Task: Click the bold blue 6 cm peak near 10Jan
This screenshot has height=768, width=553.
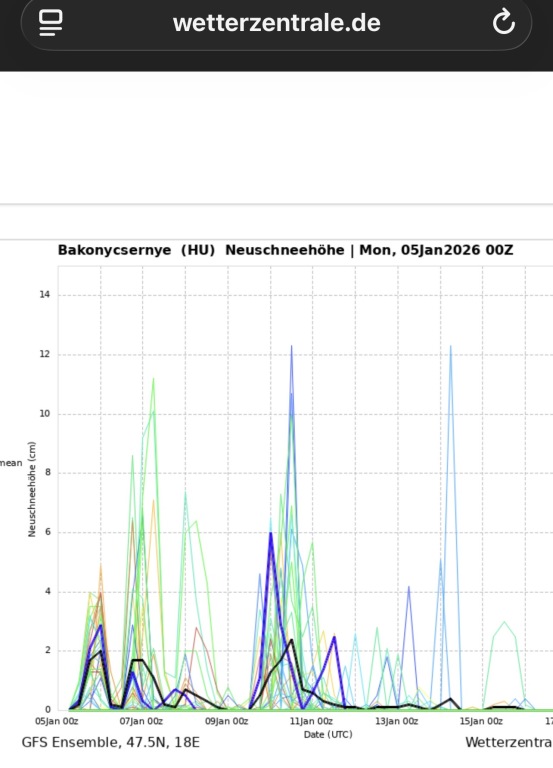Action: pyautogui.click(x=270, y=534)
